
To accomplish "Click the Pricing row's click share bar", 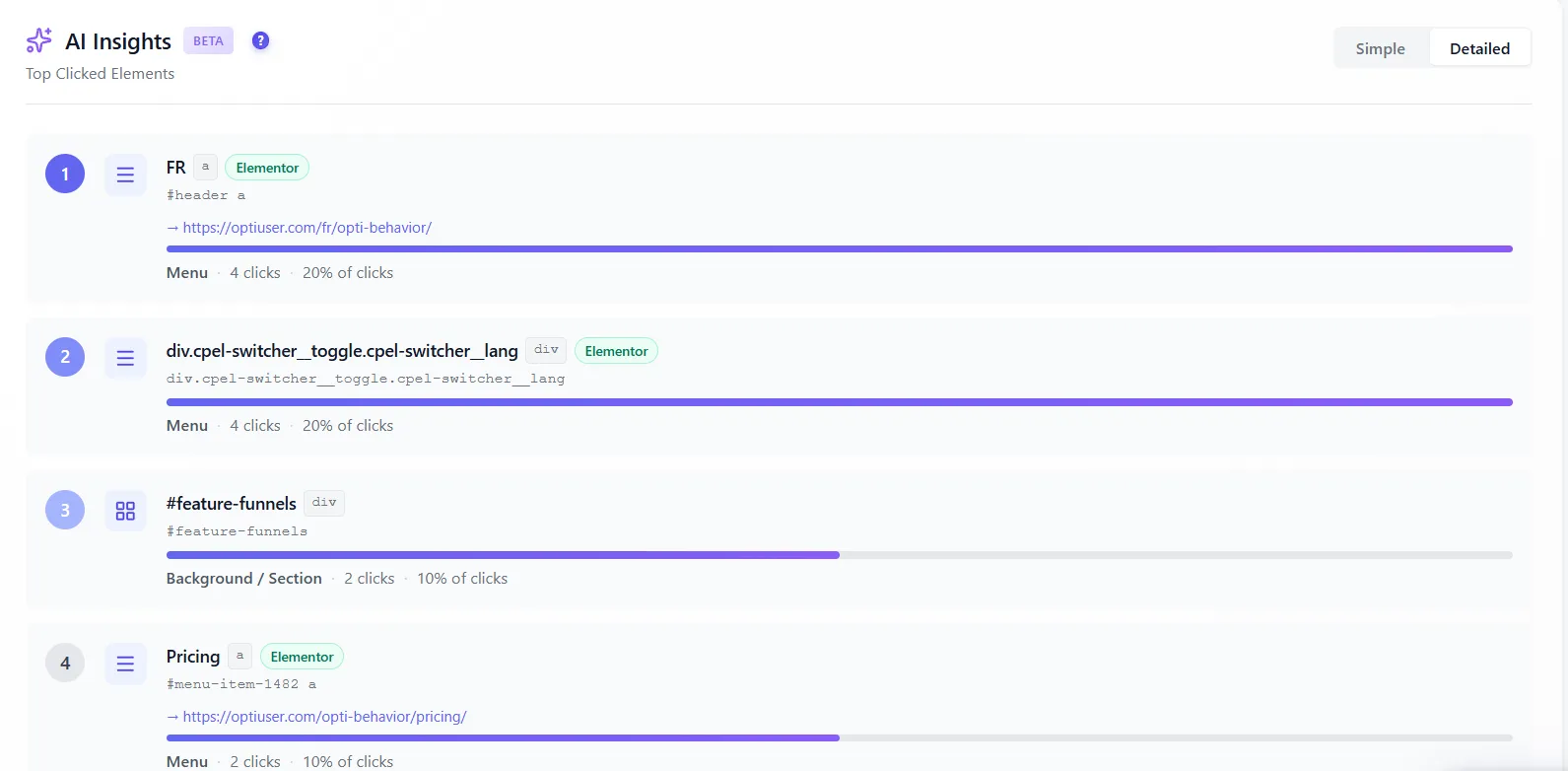I will [840, 737].
